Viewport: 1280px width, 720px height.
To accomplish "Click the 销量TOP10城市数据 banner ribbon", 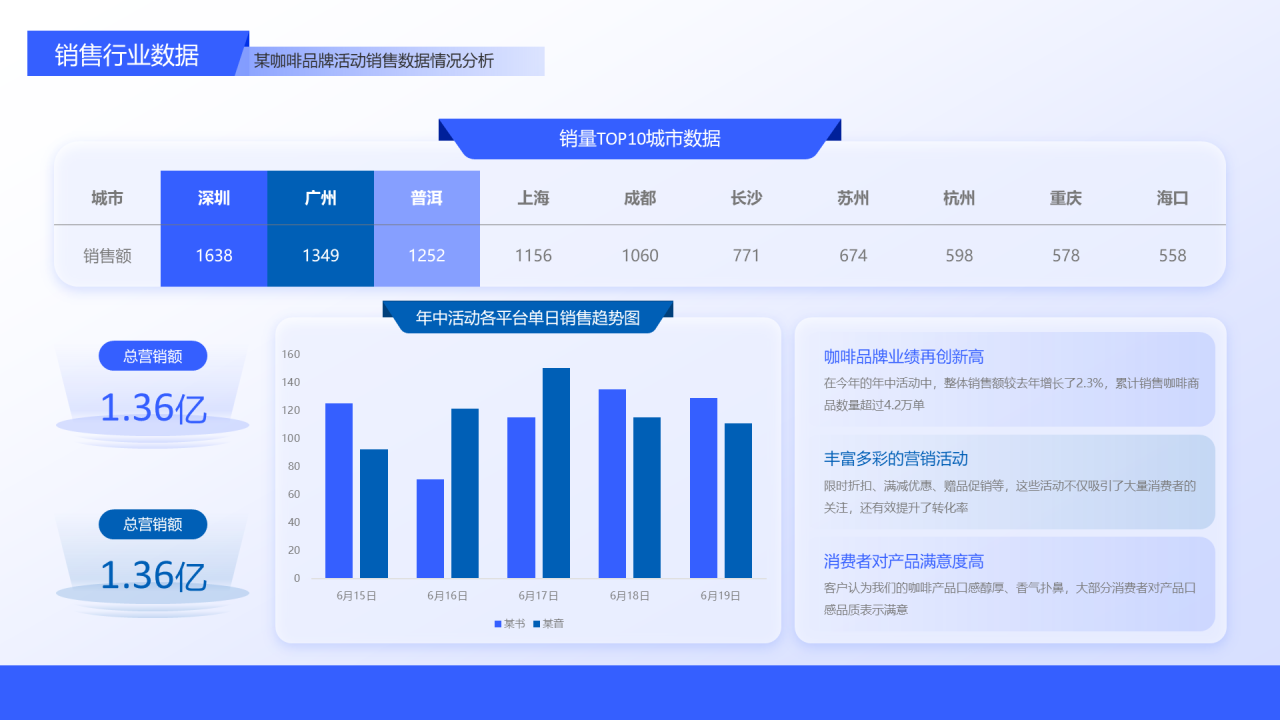I will pyautogui.click(x=638, y=139).
